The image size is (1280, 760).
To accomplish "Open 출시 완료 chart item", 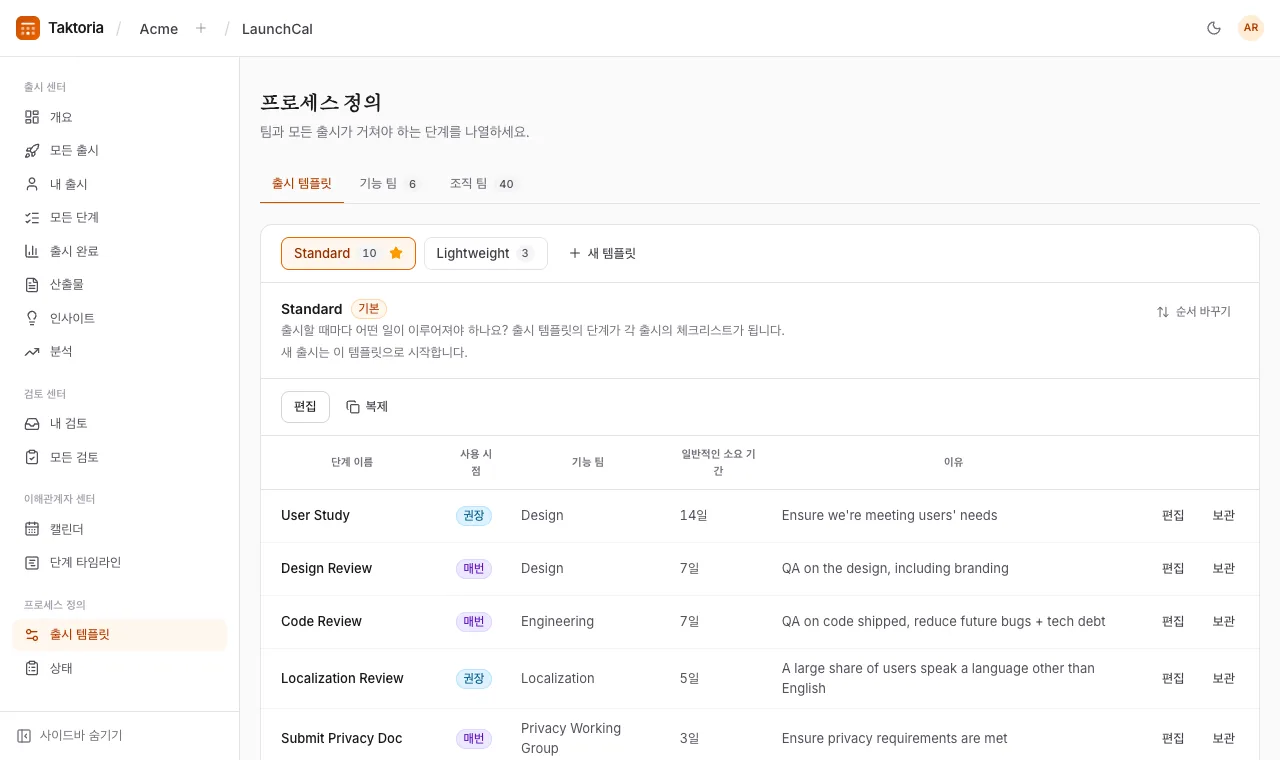I will click(x=120, y=251).
